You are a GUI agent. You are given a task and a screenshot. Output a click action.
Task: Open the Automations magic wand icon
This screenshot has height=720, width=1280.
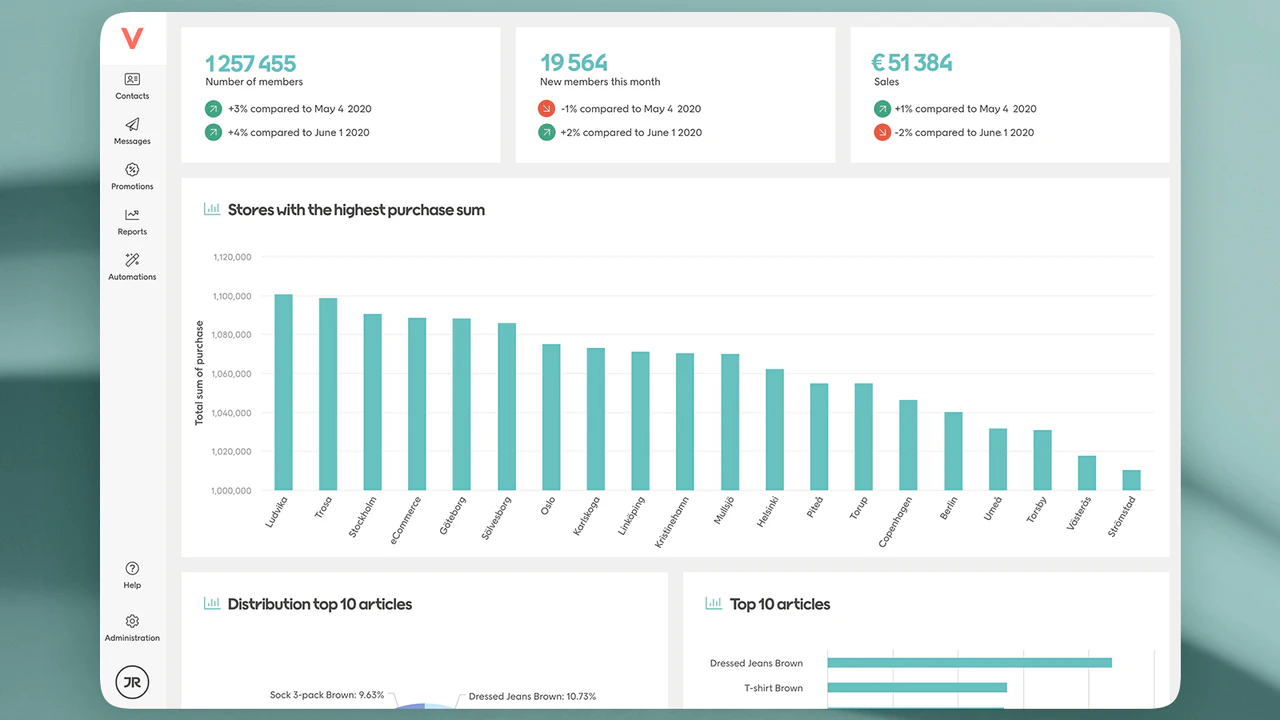point(132,260)
